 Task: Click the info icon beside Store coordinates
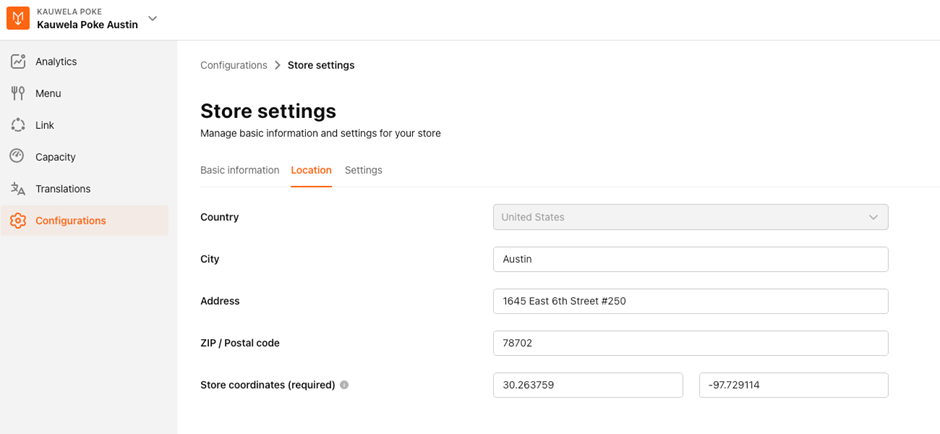344,385
